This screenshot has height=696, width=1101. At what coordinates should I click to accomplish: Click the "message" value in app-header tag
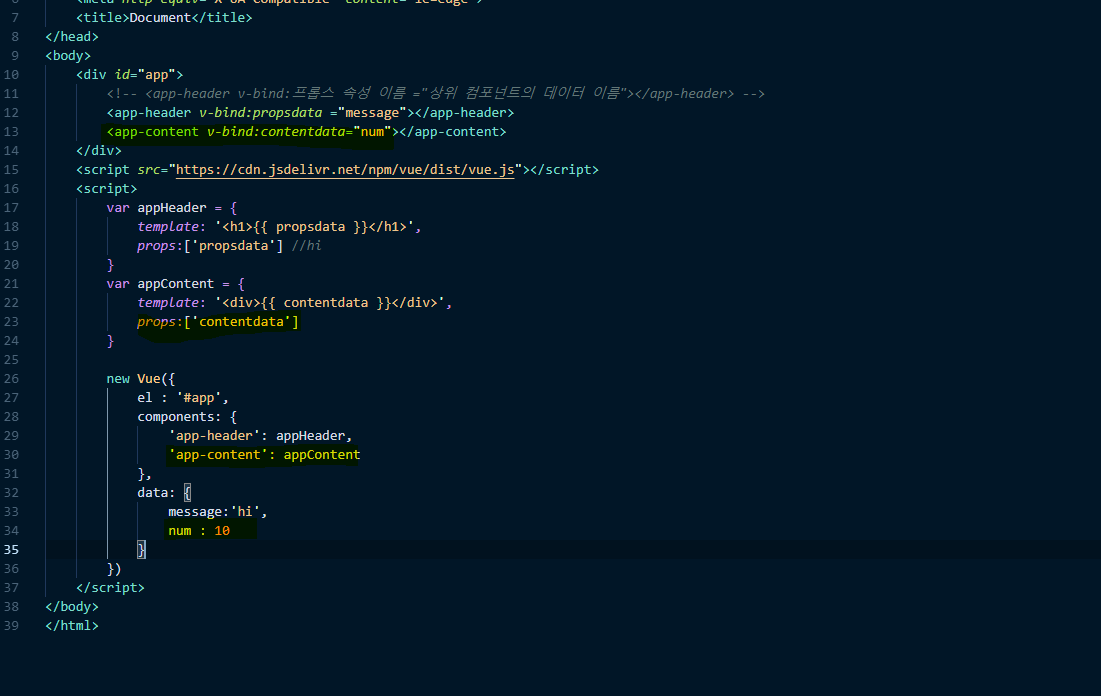click(x=372, y=112)
